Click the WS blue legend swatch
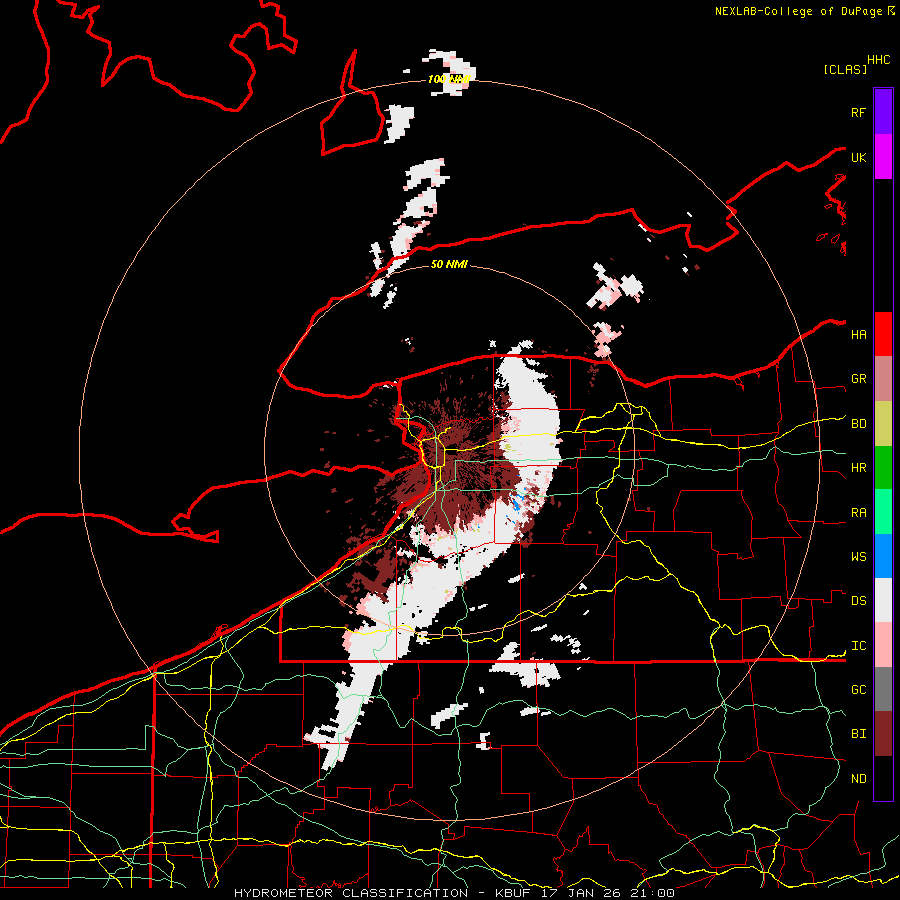The image size is (900, 900). click(x=883, y=556)
